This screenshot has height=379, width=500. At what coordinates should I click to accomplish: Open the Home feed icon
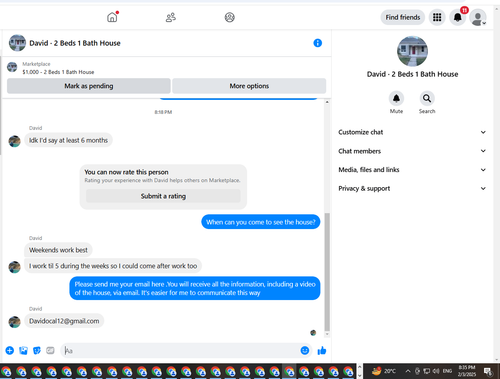(112, 17)
